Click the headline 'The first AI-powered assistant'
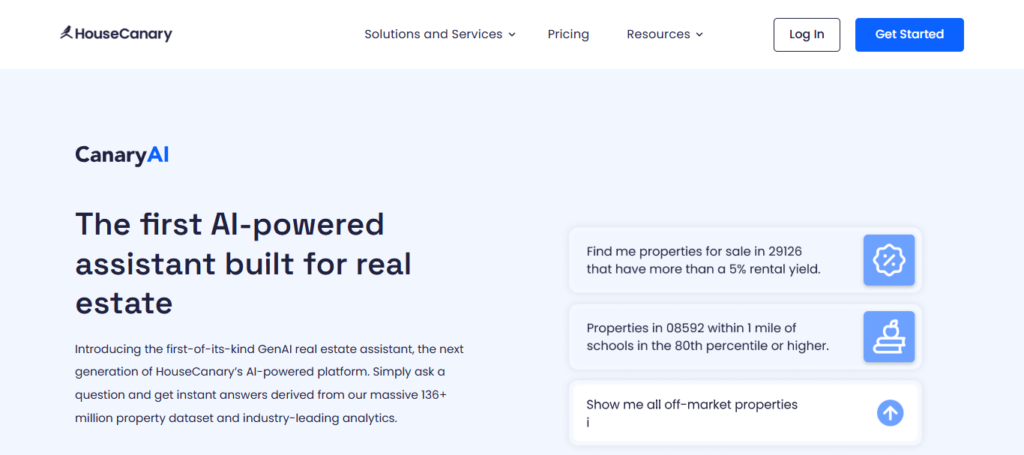 click(244, 264)
